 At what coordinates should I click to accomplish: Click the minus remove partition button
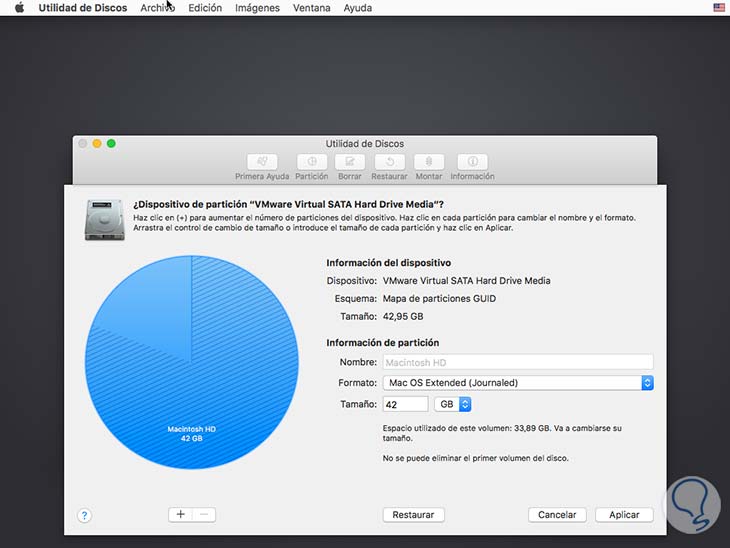[204, 514]
